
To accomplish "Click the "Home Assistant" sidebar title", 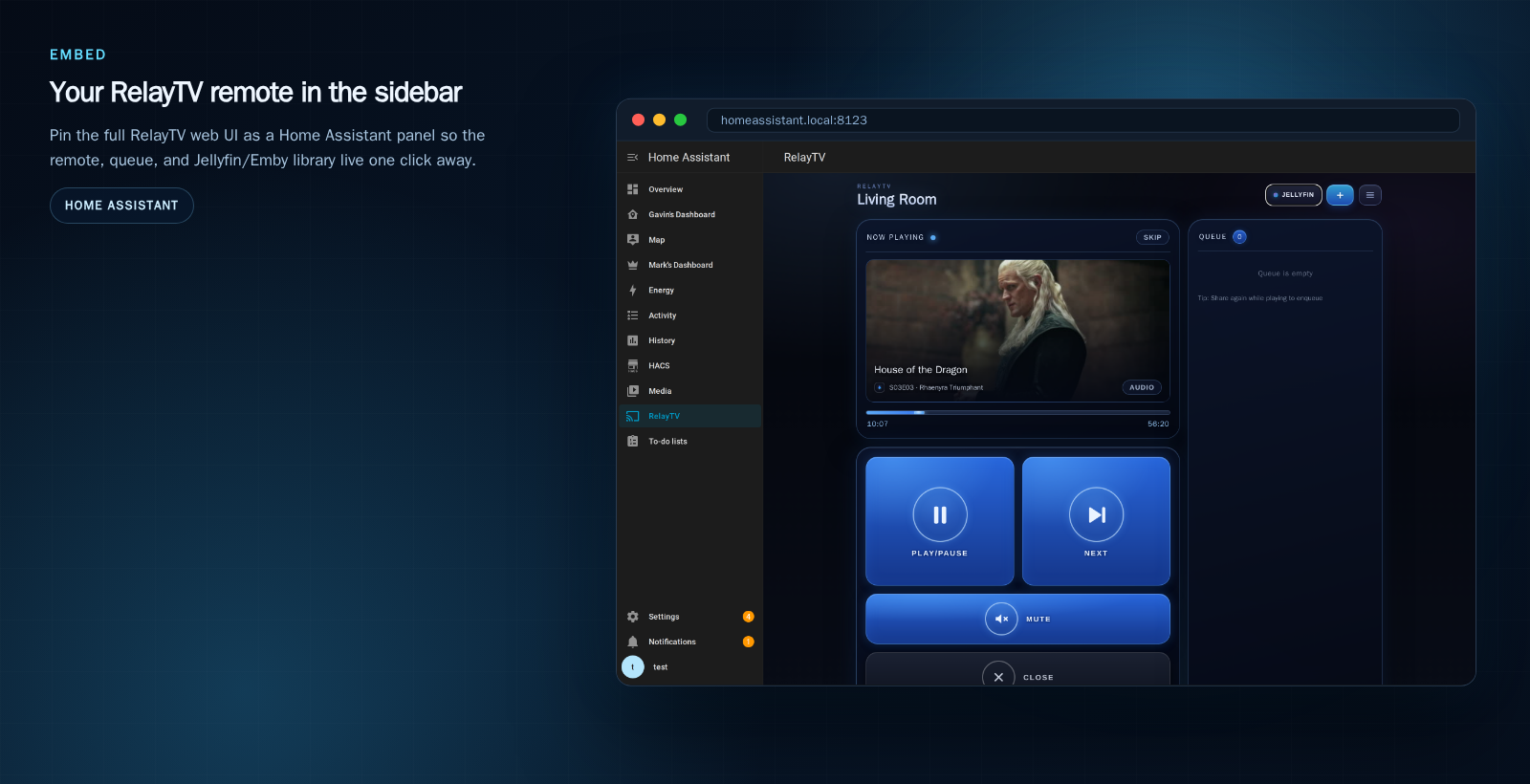I will 688,158.
